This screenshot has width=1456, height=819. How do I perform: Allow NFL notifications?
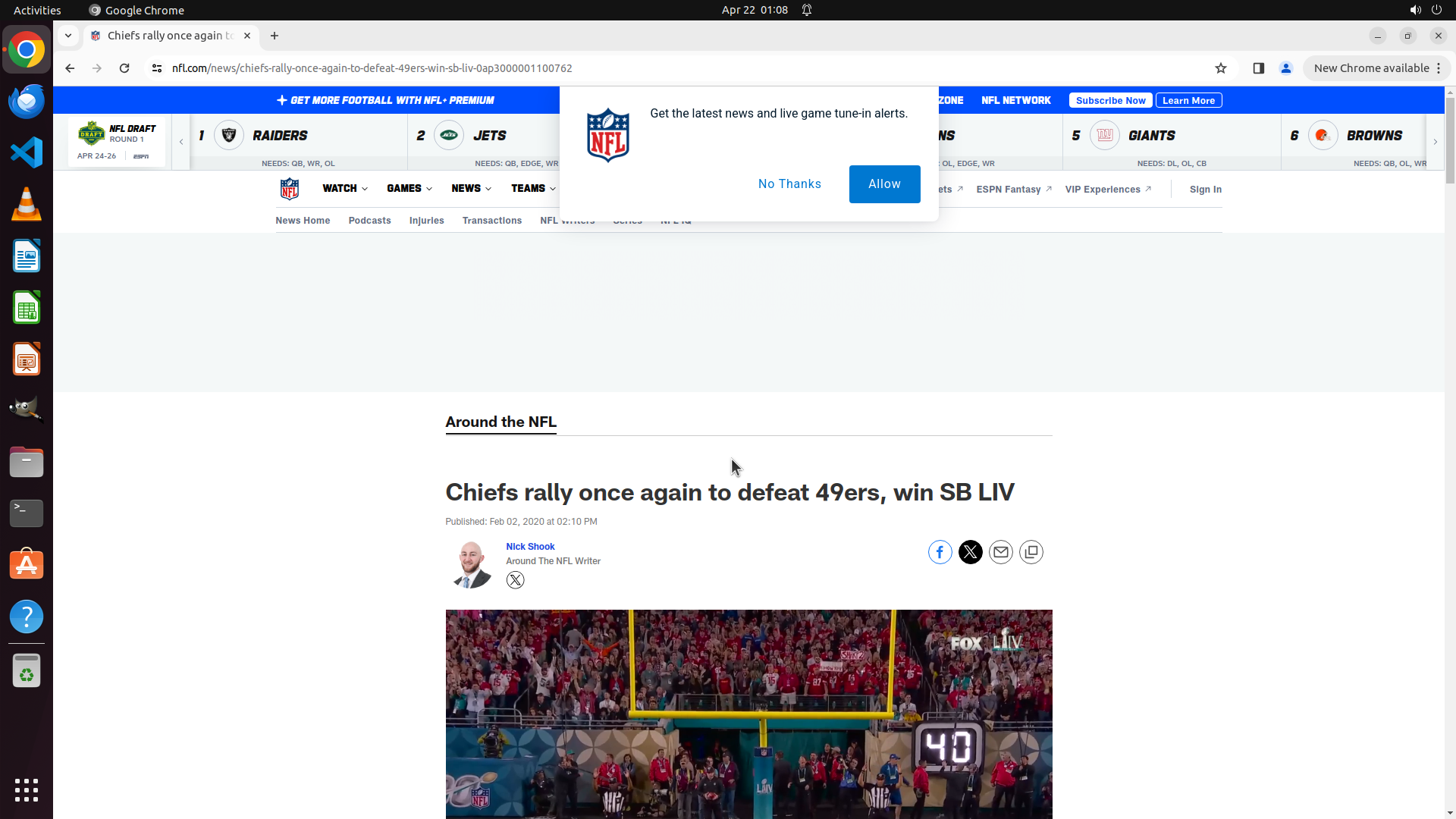(x=884, y=184)
